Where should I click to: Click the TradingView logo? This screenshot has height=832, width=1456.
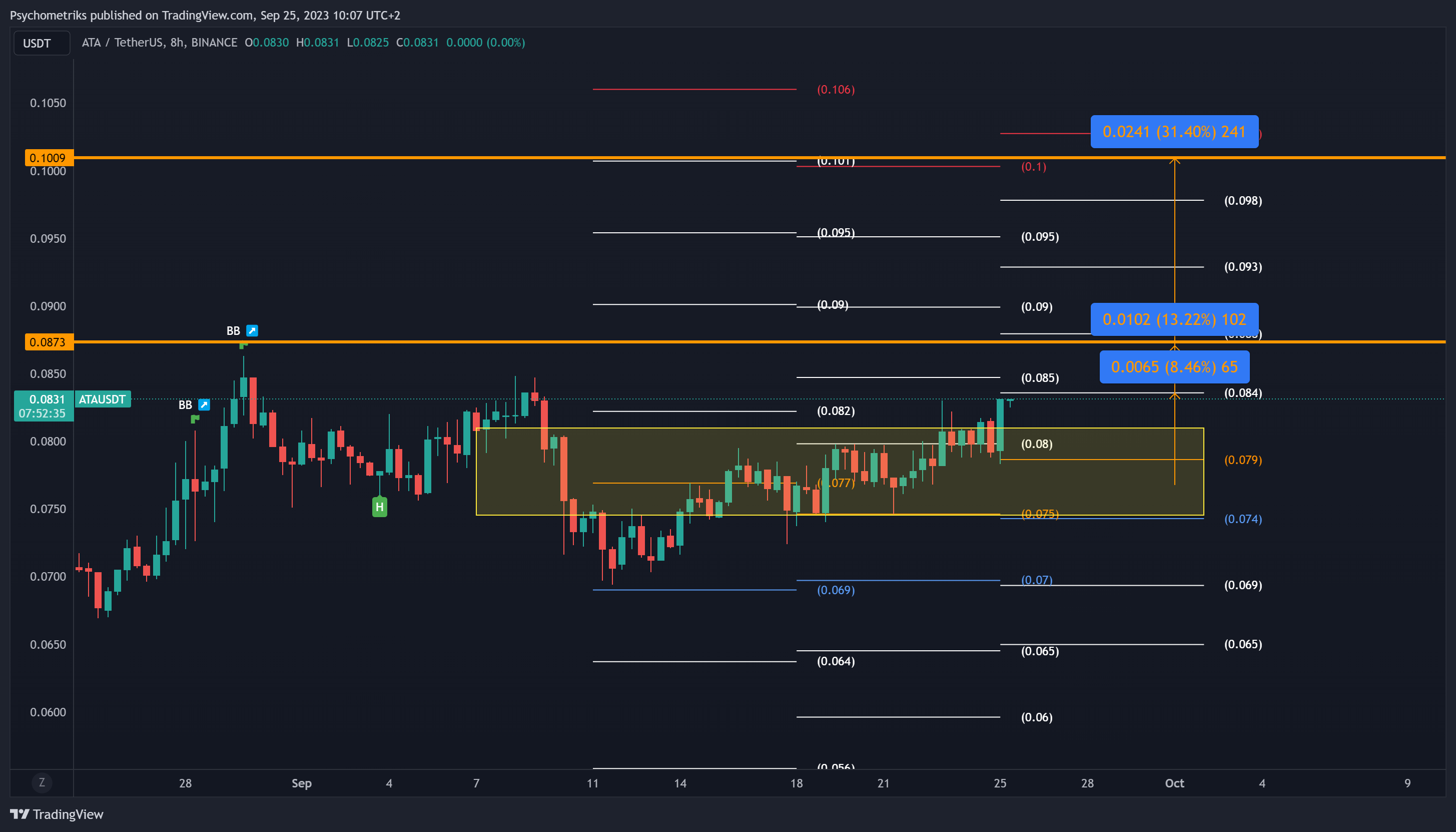pos(57,813)
